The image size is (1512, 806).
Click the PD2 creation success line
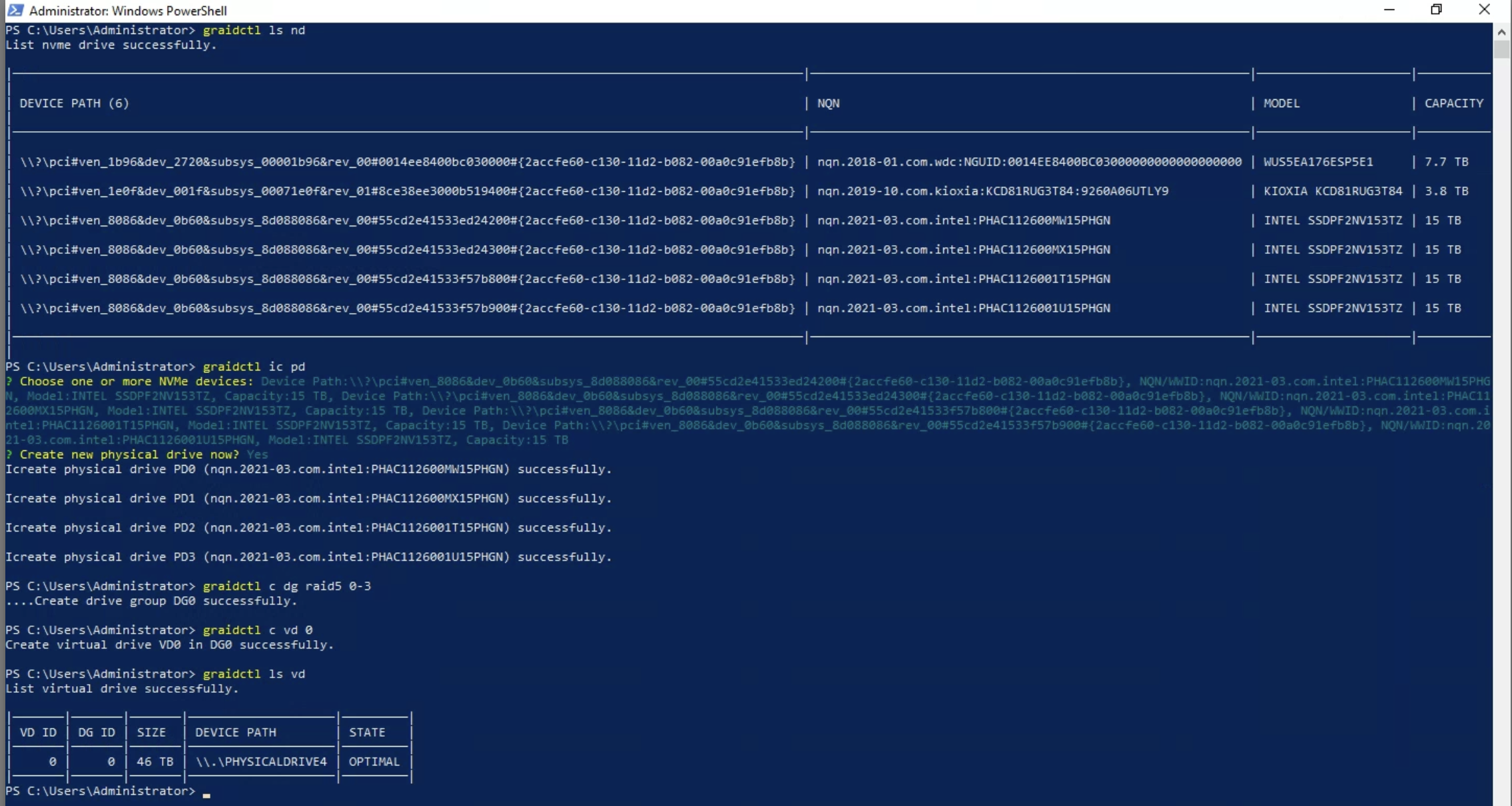(x=308, y=528)
